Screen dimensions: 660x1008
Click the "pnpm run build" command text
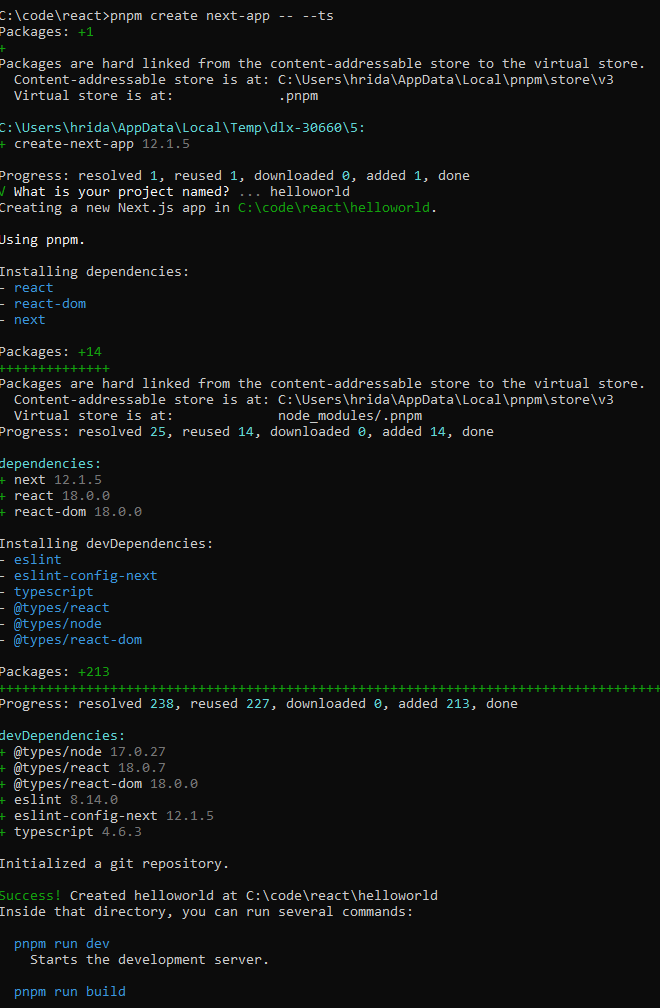coord(70,991)
